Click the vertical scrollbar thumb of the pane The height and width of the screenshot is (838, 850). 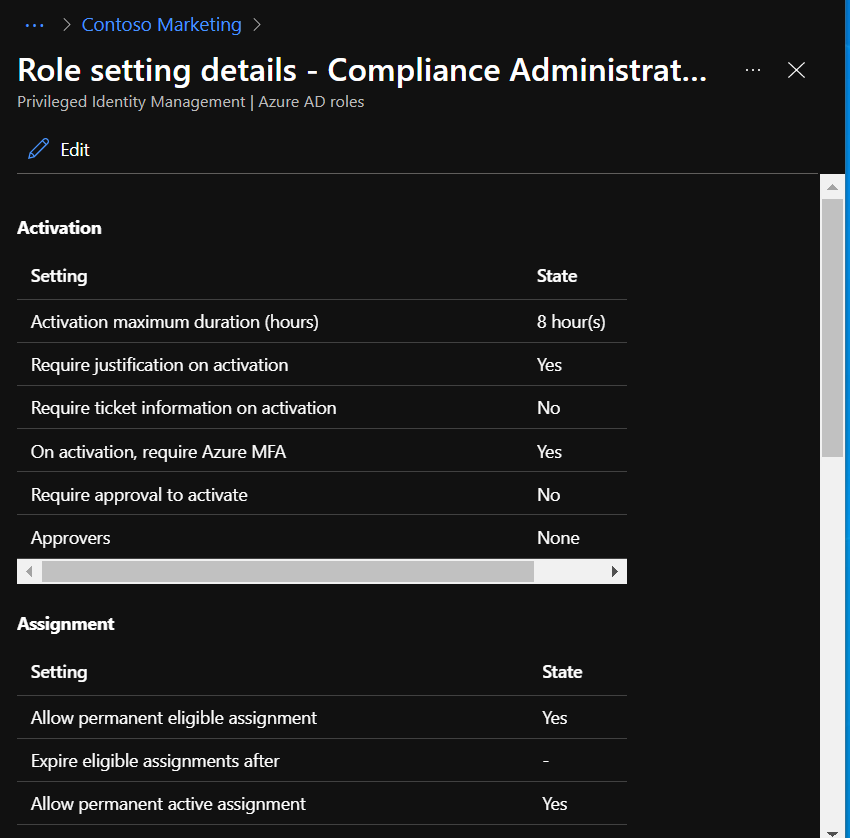pyautogui.click(x=833, y=328)
